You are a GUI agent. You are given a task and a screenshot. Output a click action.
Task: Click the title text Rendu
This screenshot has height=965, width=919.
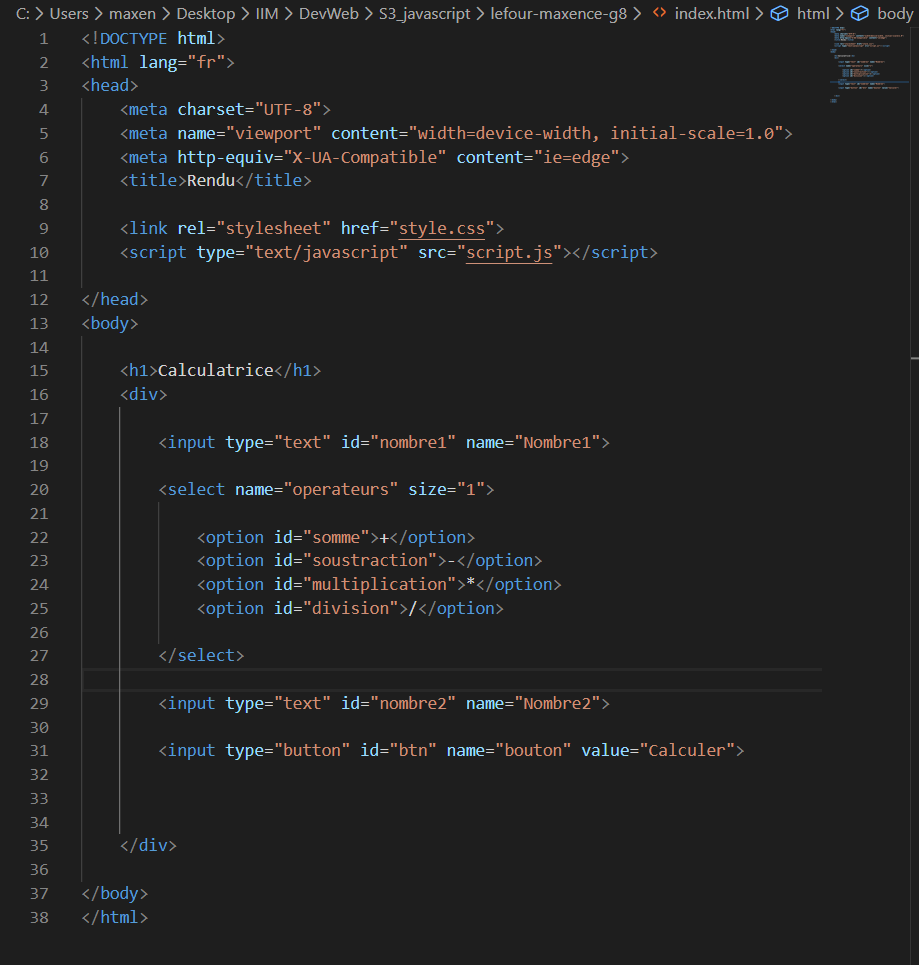tap(211, 180)
